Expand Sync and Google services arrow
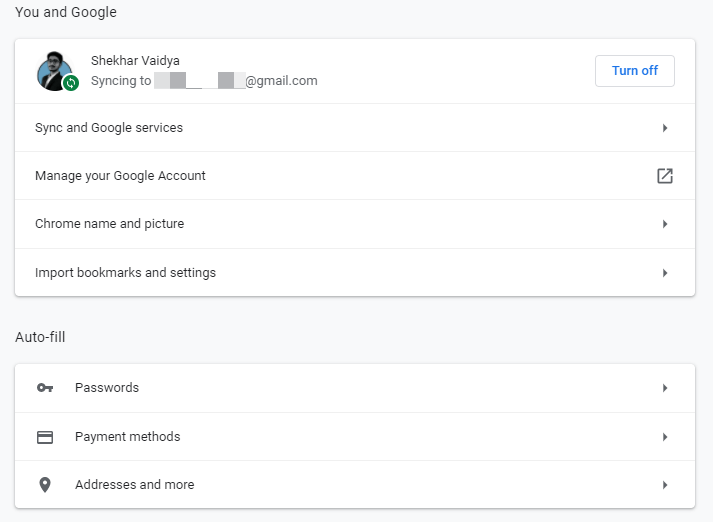The height and width of the screenshot is (522, 713). (x=665, y=128)
